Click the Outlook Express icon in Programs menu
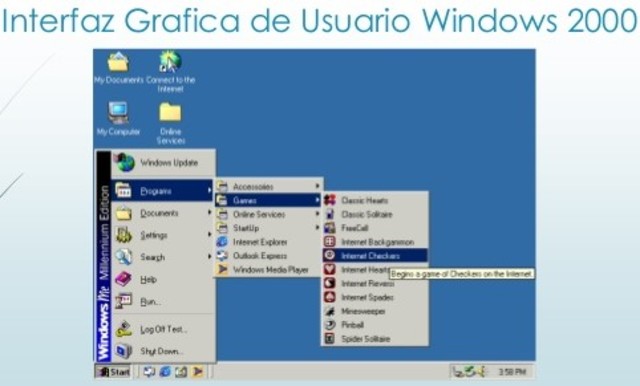Screen dimensions: 640x386 pyautogui.click(x=222, y=255)
